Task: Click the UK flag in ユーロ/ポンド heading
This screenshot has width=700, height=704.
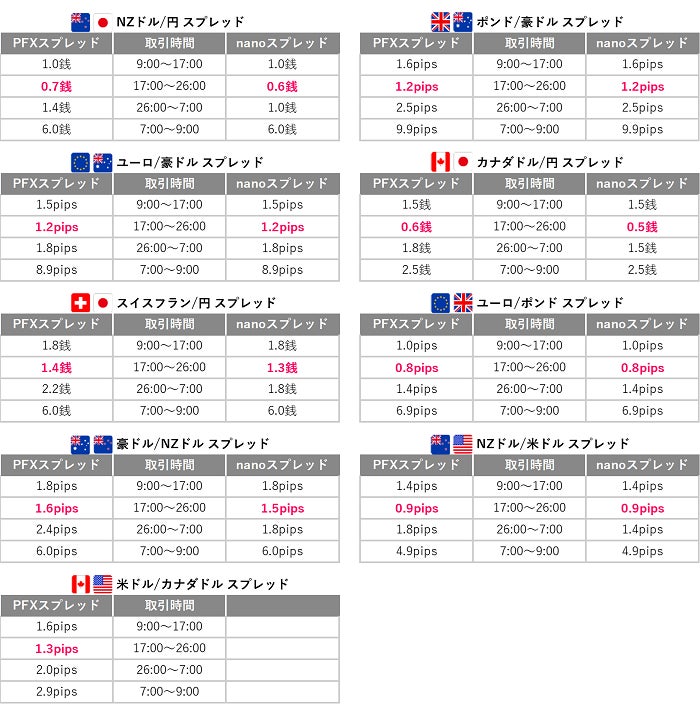Action: coord(463,303)
